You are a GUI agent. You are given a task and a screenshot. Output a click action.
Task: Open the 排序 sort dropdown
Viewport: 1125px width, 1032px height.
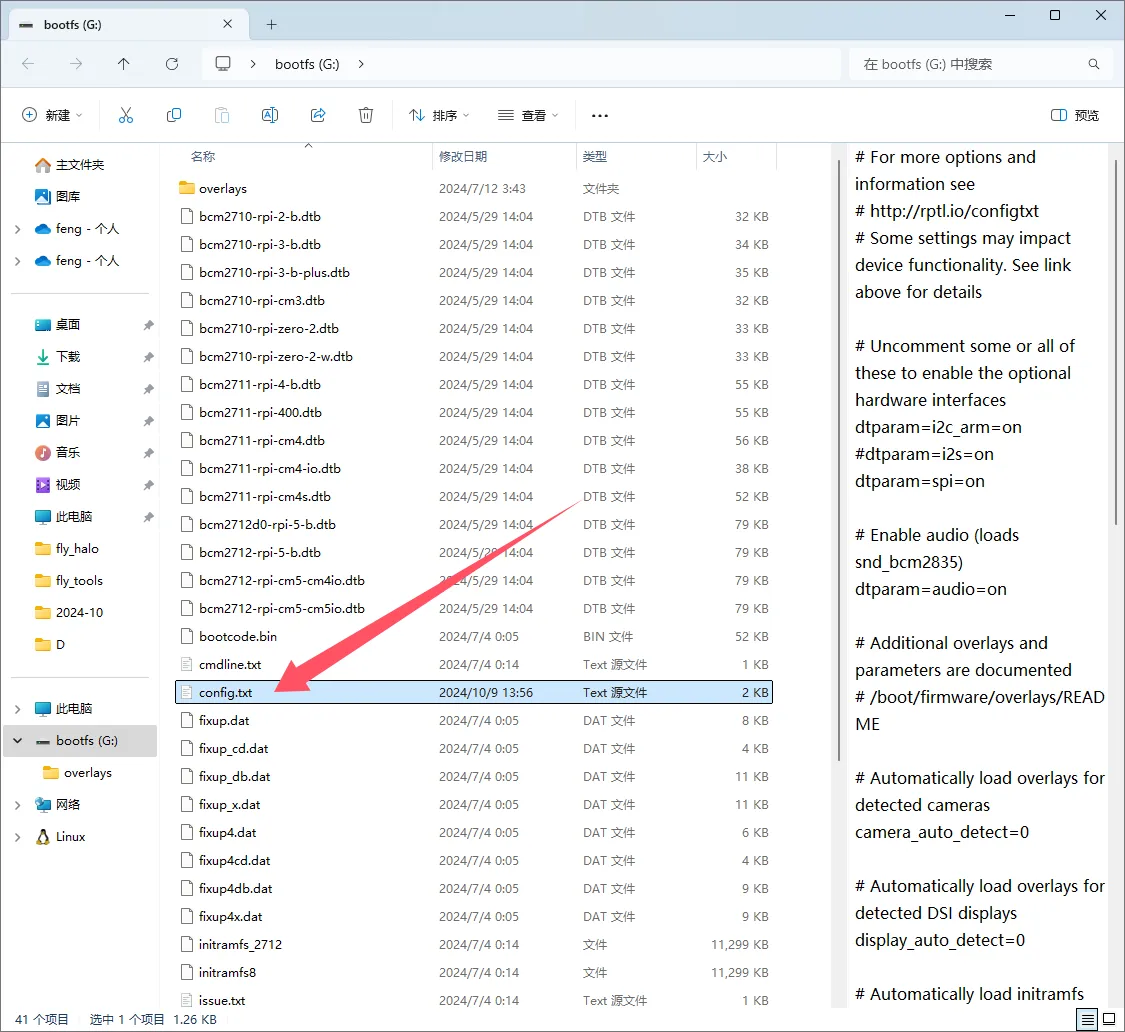(439, 115)
